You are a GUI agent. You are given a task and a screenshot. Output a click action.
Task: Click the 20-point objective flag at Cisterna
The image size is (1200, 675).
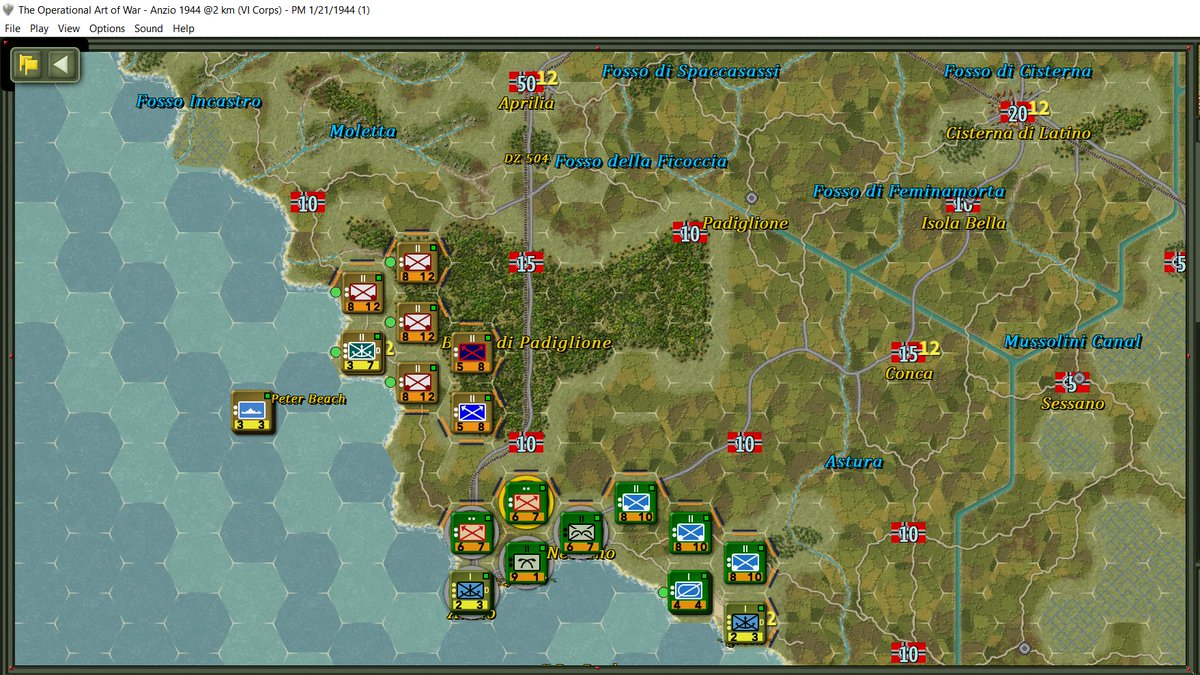(x=1018, y=112)
